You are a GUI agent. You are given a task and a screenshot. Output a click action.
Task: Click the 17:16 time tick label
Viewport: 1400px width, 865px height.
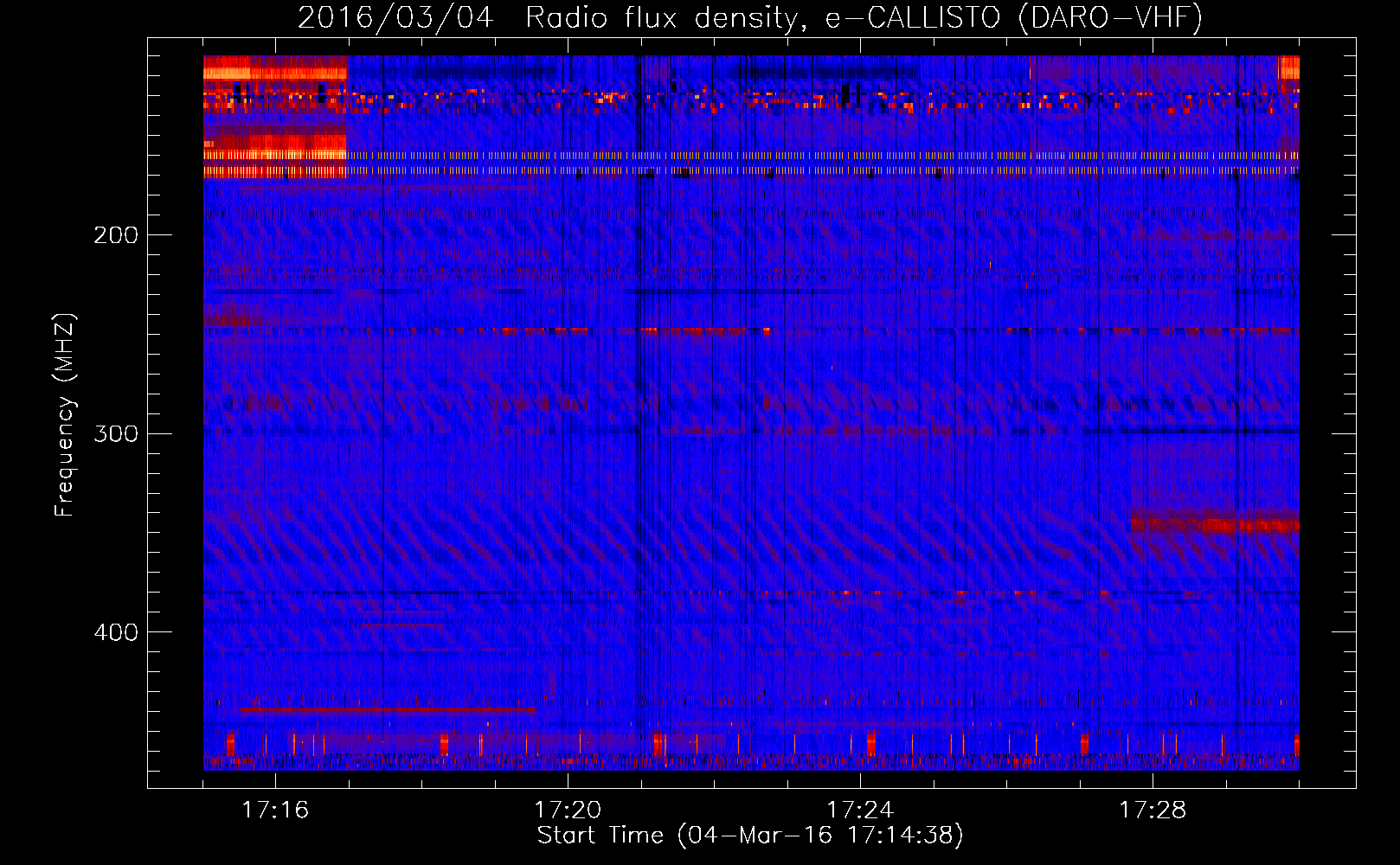(x=275, y=810)
